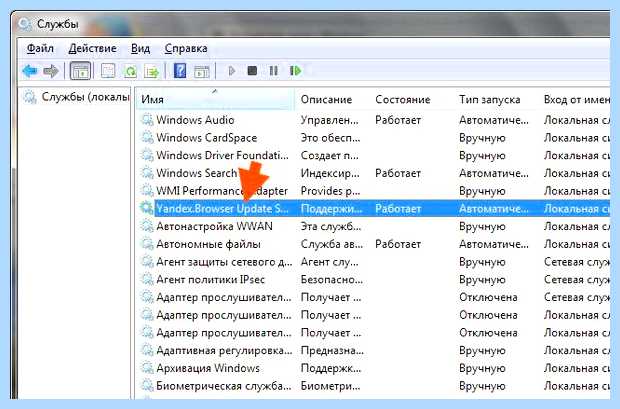Select the Адаптивная регулировка service
The width and height of the screenshot is (620, 409).
(224, 350)
